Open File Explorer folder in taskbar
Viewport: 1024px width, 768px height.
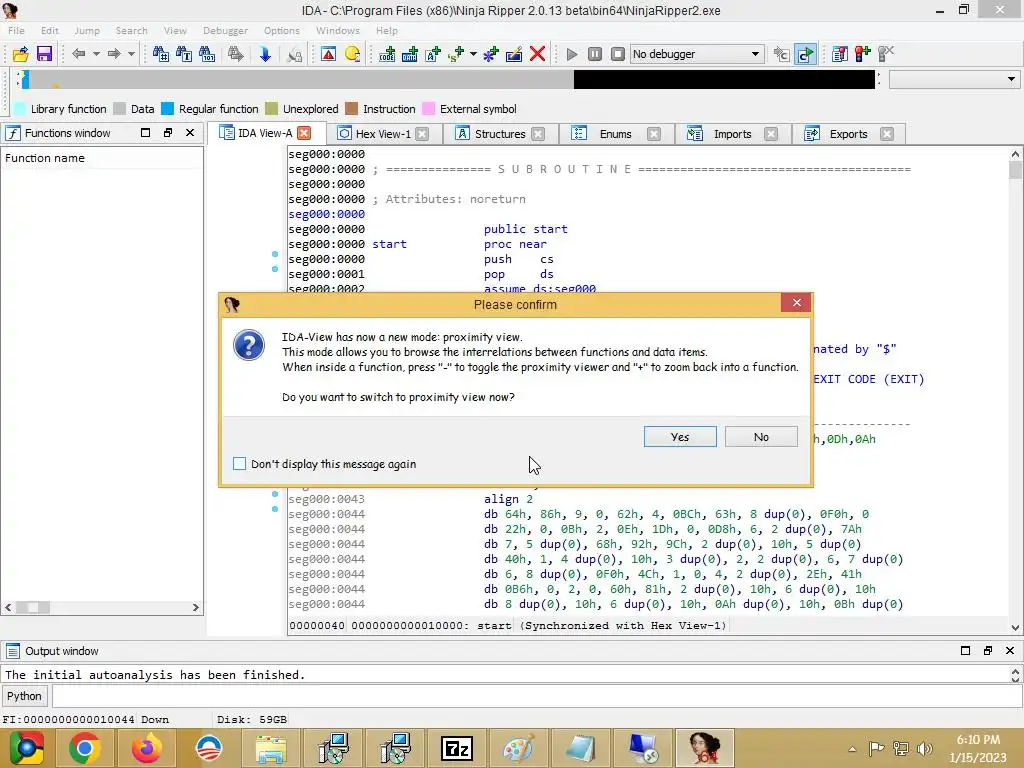(x=271, y=748)
